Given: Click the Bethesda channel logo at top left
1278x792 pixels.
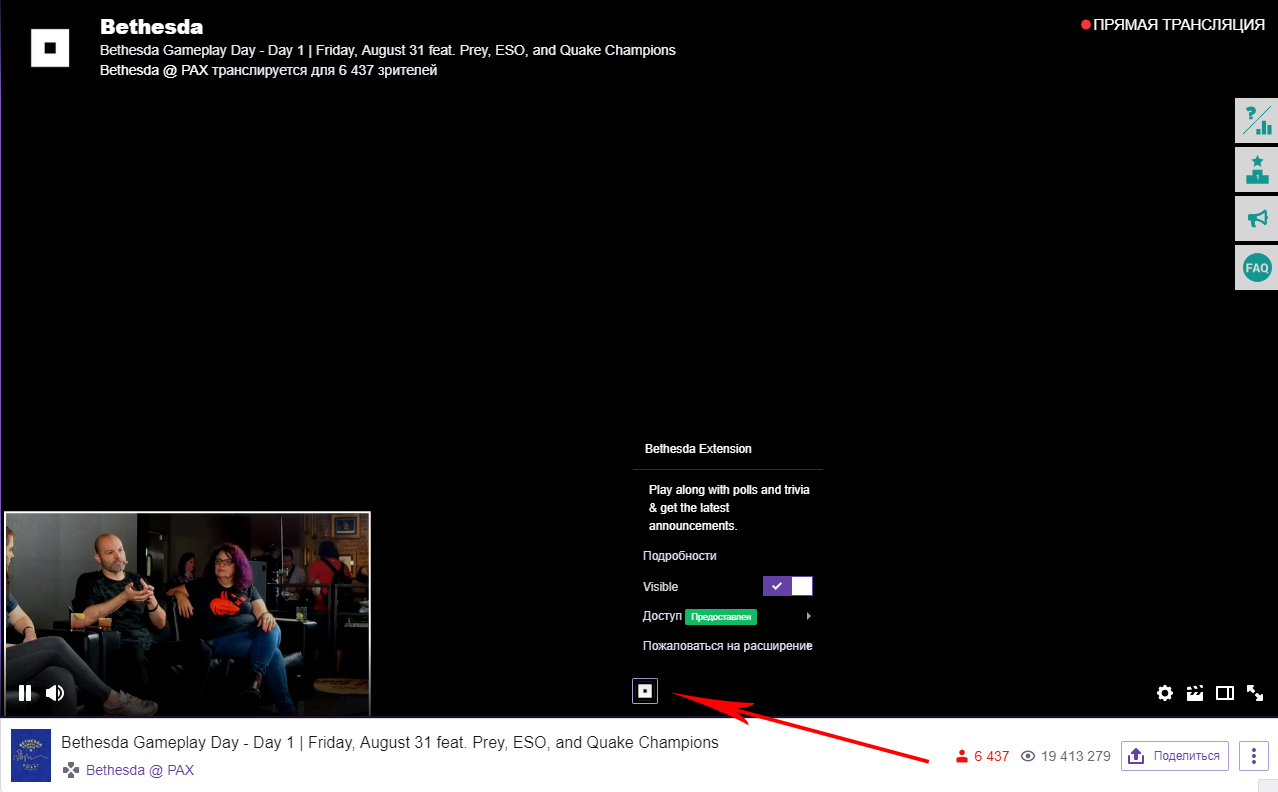Looking at the screenshot, I should 50,47.
